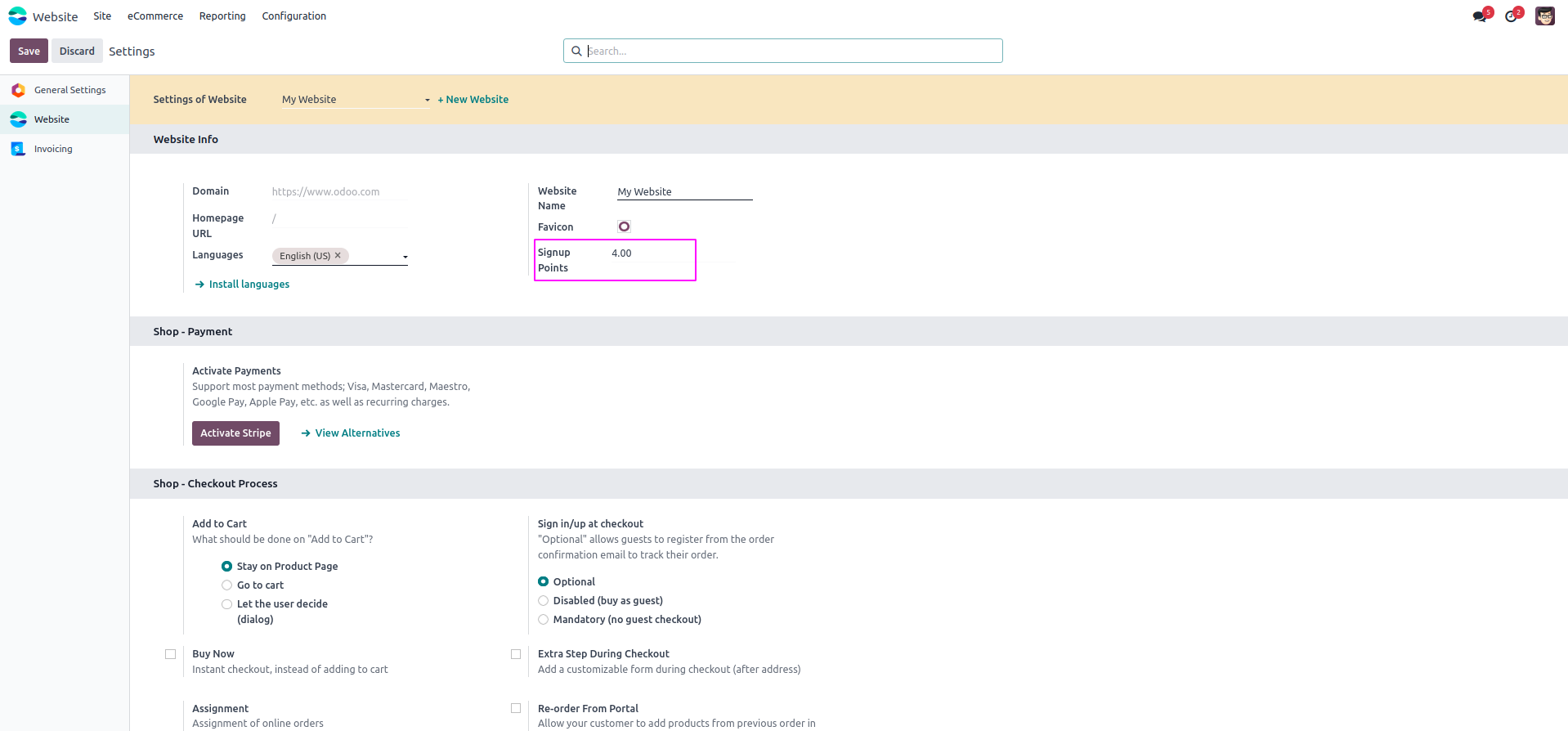Open the Languages dropdown arrow
The image size is (1568, 731).
pyautogui.click(x=405, y=257)
